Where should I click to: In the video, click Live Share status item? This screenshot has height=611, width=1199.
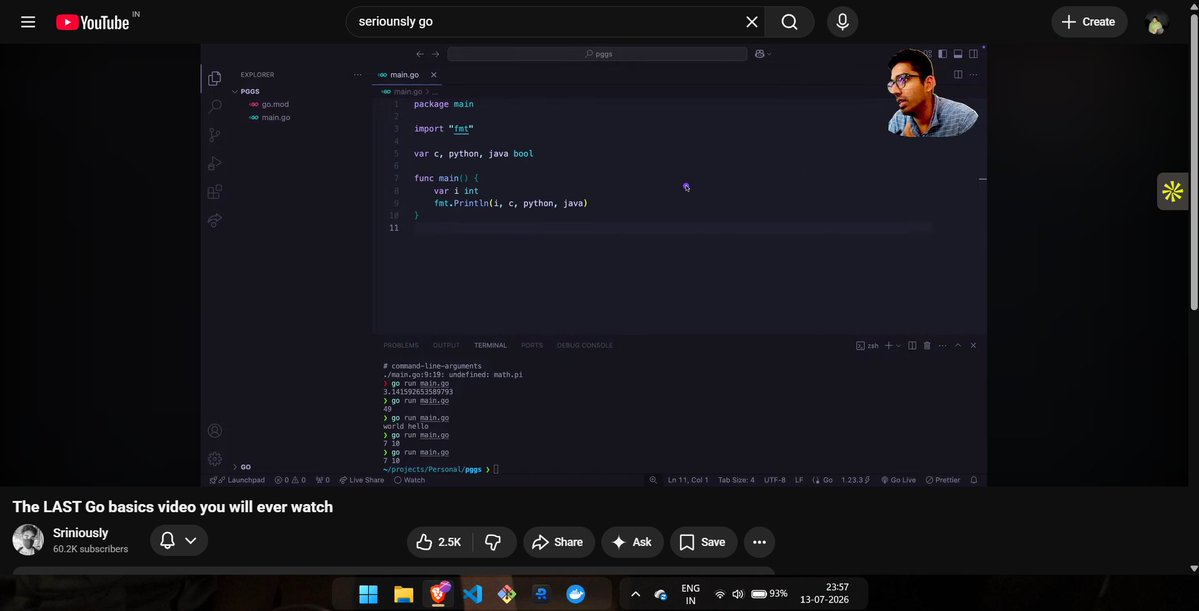pyautogui.click(x=362, y=480)
